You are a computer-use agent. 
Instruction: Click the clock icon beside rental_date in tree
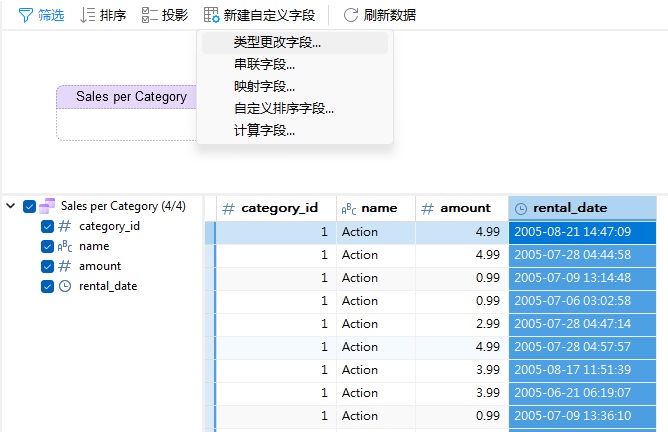click(65, 286)
